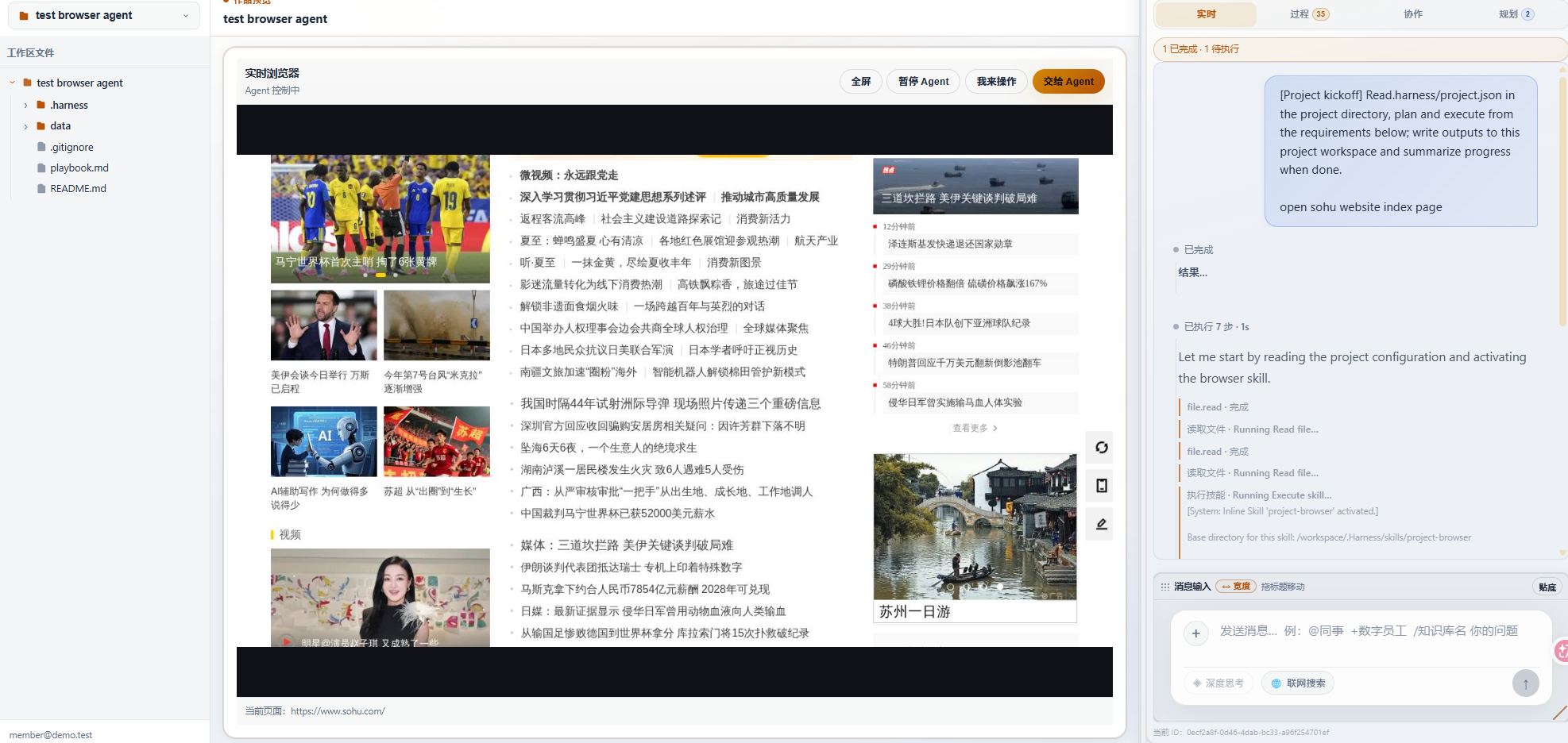1568x743 pixels.
Task: Expand 查看更多 for more news
Action: pos(975,428)
